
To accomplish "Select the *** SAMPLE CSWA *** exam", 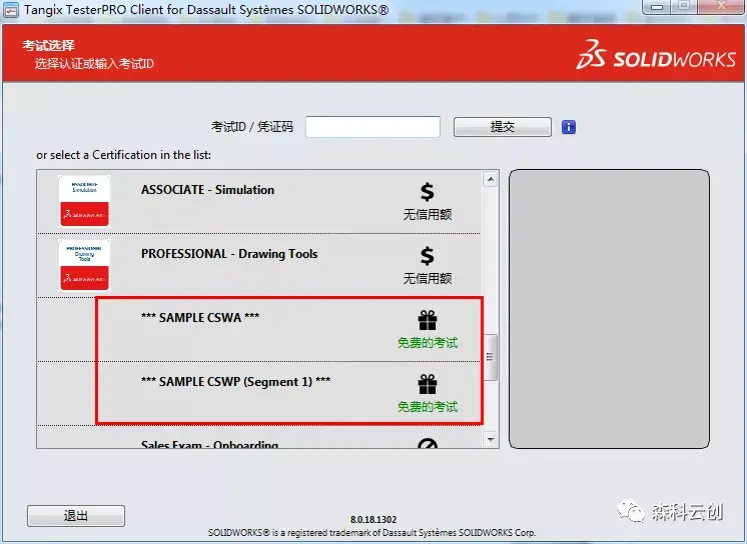I will [260, 330].
